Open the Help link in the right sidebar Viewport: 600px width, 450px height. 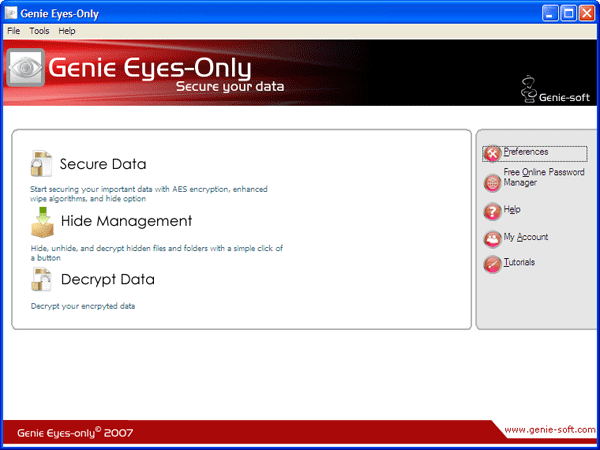(512, 209)
